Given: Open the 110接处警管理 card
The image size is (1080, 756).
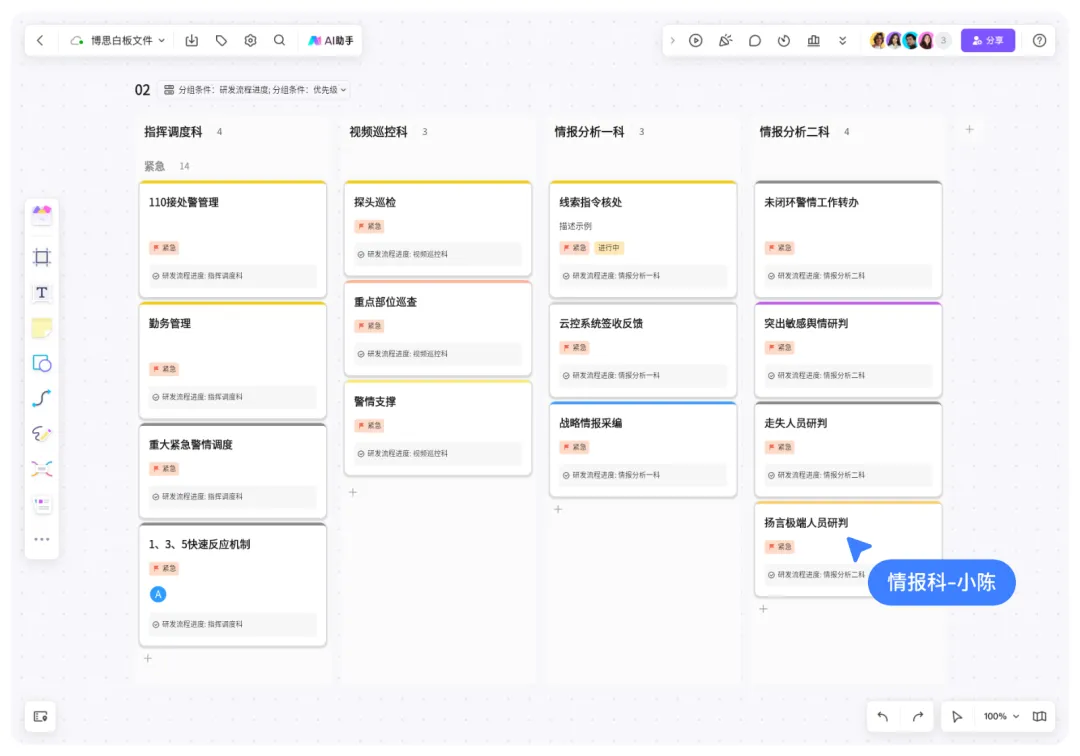Looking at the screenshot, I should point(233,239).
